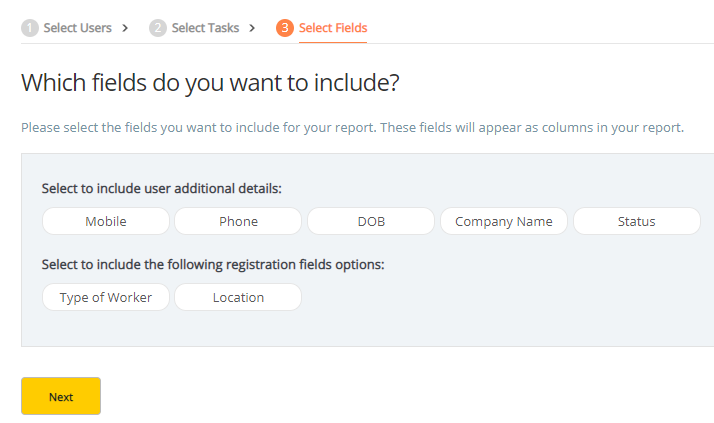Click the step 2 number circle
714x423 pixels.
point(158,28)
